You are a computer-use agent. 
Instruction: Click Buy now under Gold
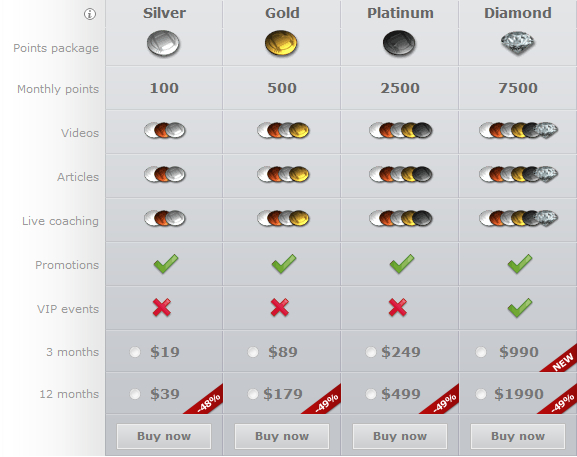[x=282, y=436]
